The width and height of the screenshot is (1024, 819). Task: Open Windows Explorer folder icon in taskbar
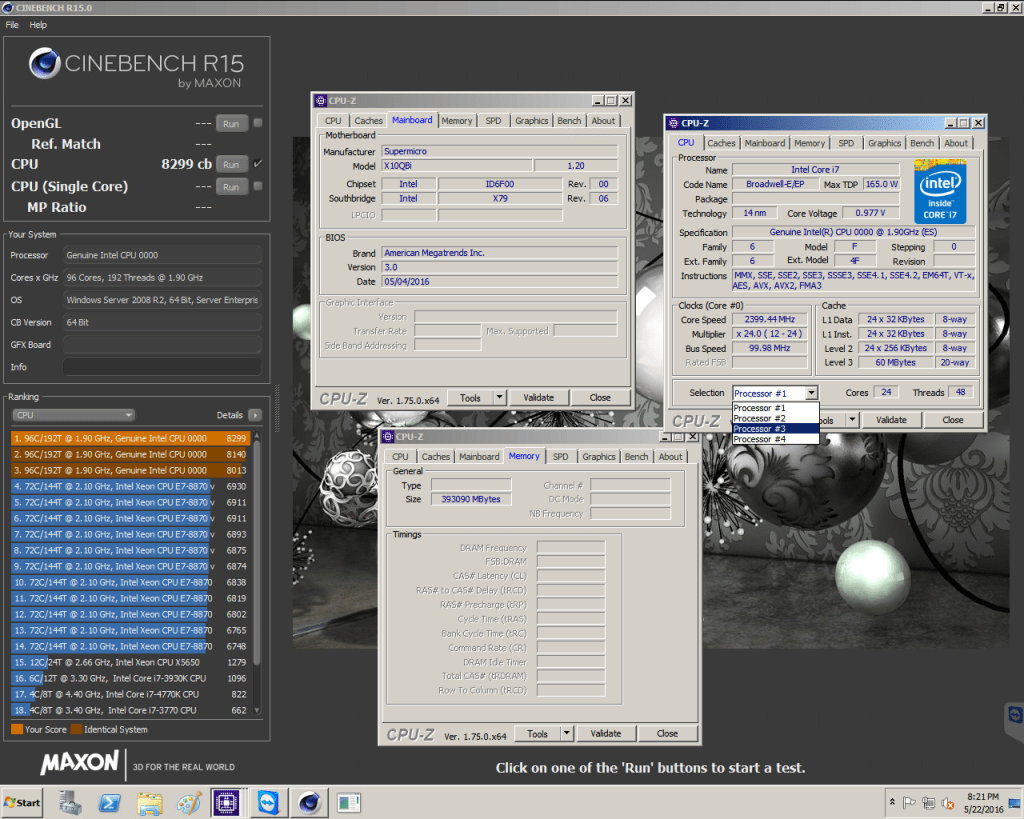[149, 802]
